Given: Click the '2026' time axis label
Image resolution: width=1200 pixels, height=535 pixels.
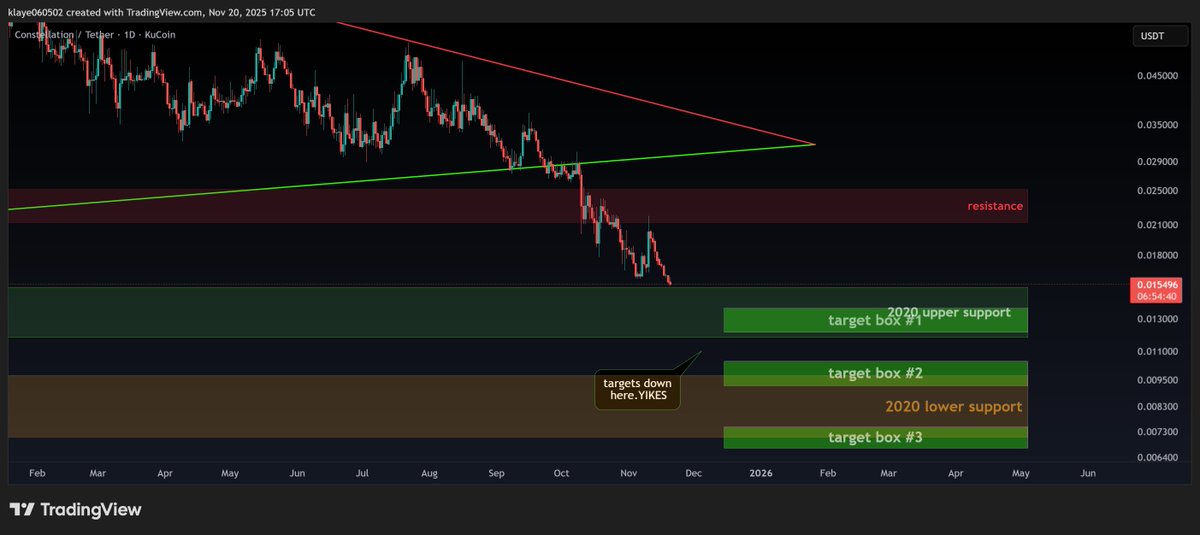Looking at the screenshot, I should 761,473.
